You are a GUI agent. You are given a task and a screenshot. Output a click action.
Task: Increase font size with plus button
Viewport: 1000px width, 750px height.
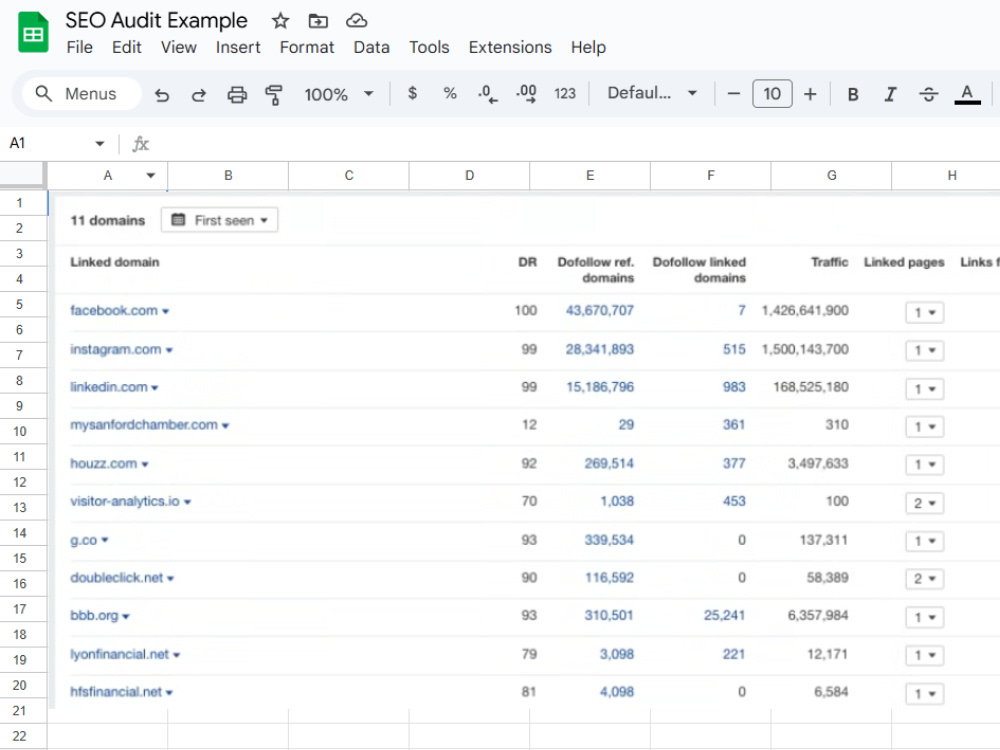point(810,94)
